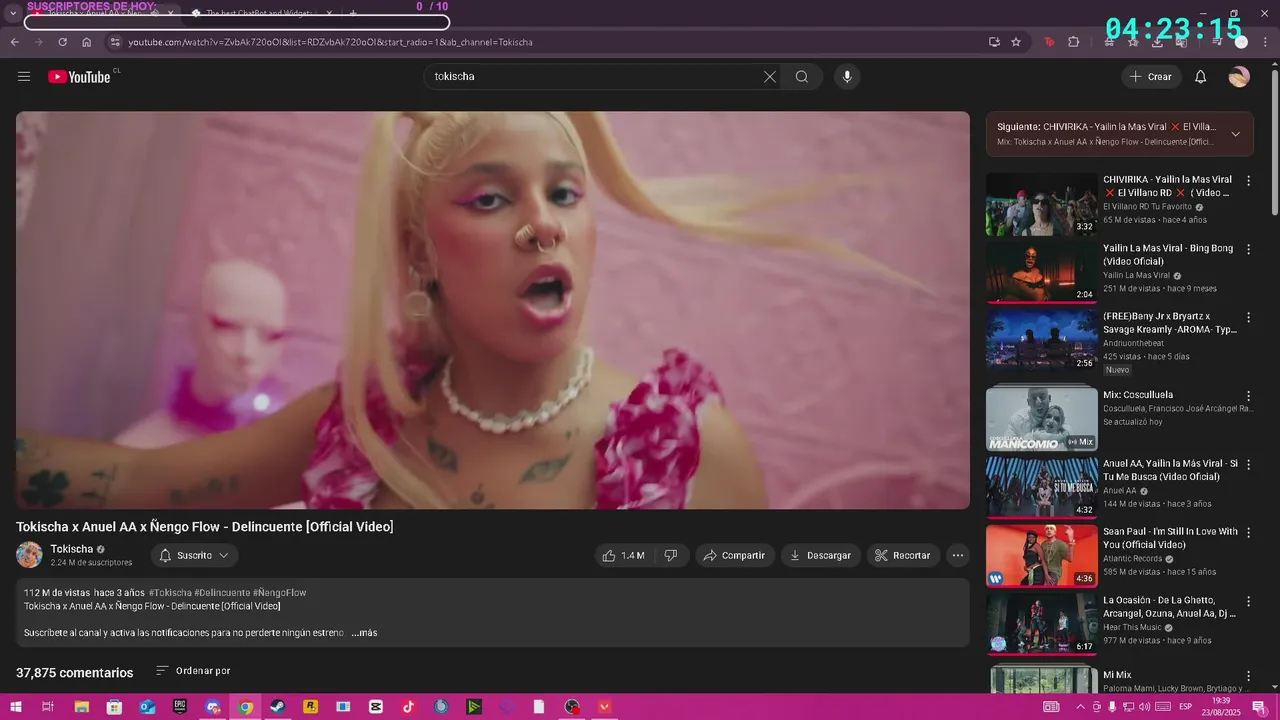
Task: Click the video player frame
Action: coord(492,310)
